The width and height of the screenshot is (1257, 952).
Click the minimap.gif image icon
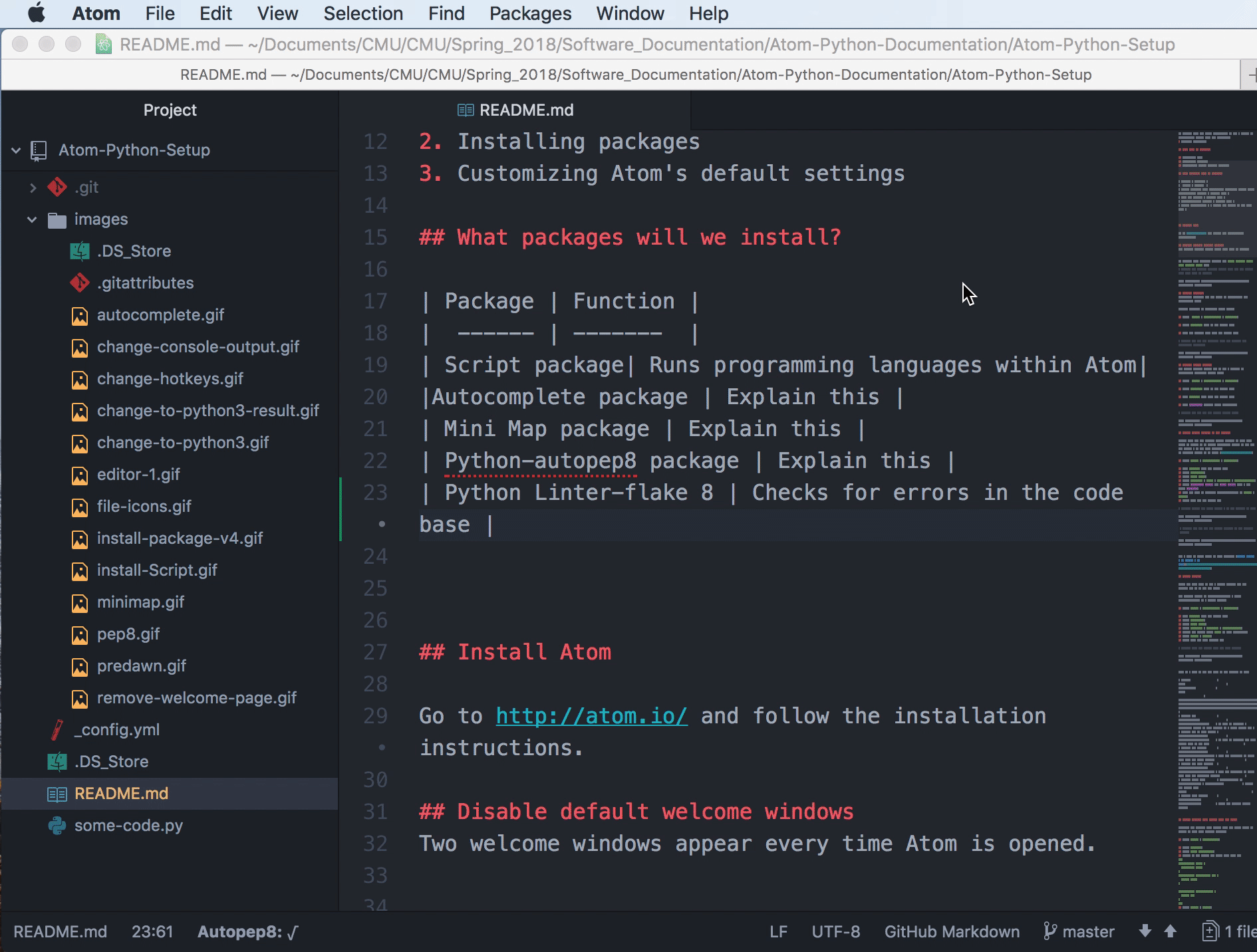pyautogui.click(x=80, y=603)
